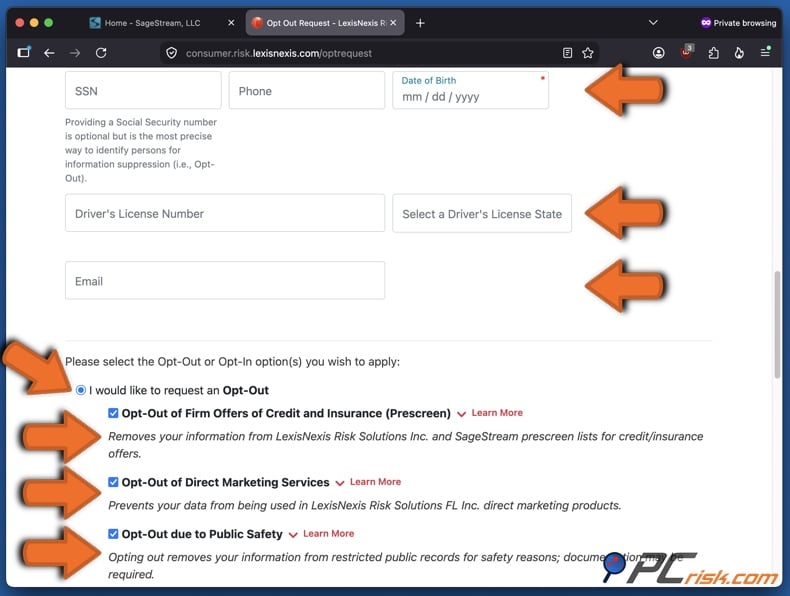Bookmark this page with the star icon

click(587, 53)
